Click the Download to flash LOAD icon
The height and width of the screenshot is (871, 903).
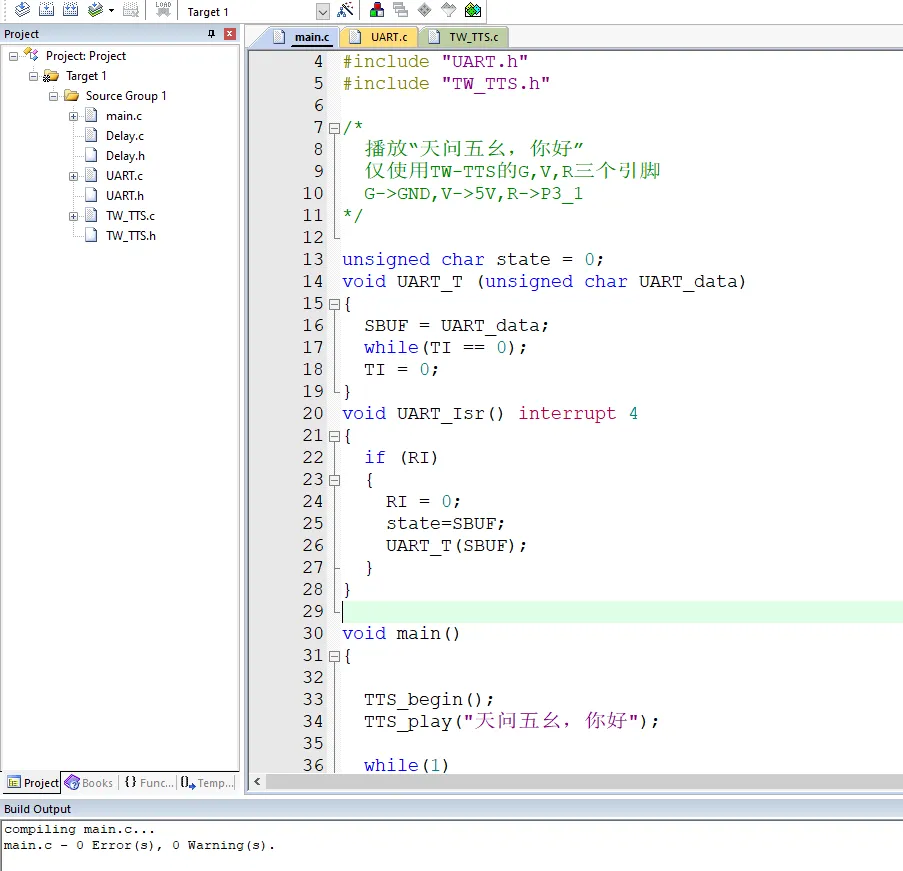click(163, 11)
